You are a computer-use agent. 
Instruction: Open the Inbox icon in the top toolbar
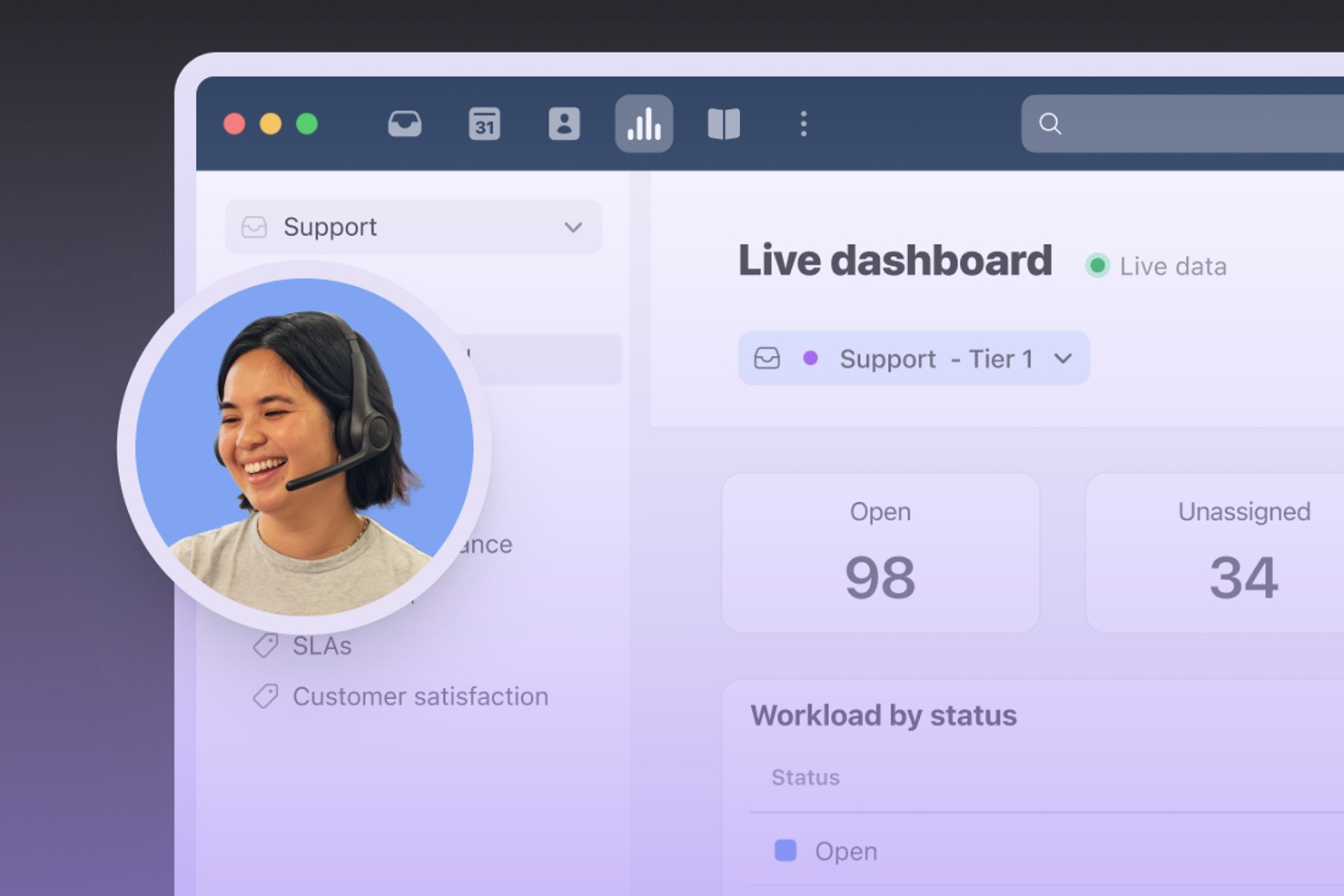(x=404, y=123)
